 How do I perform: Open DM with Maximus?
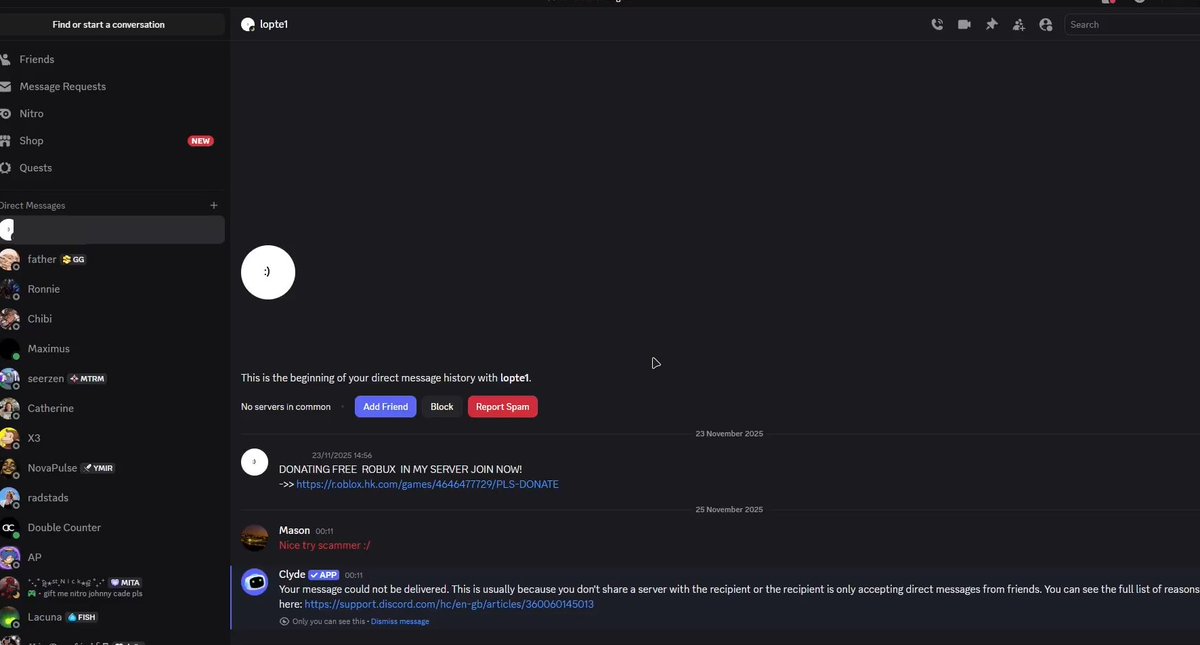coord(112,349)
